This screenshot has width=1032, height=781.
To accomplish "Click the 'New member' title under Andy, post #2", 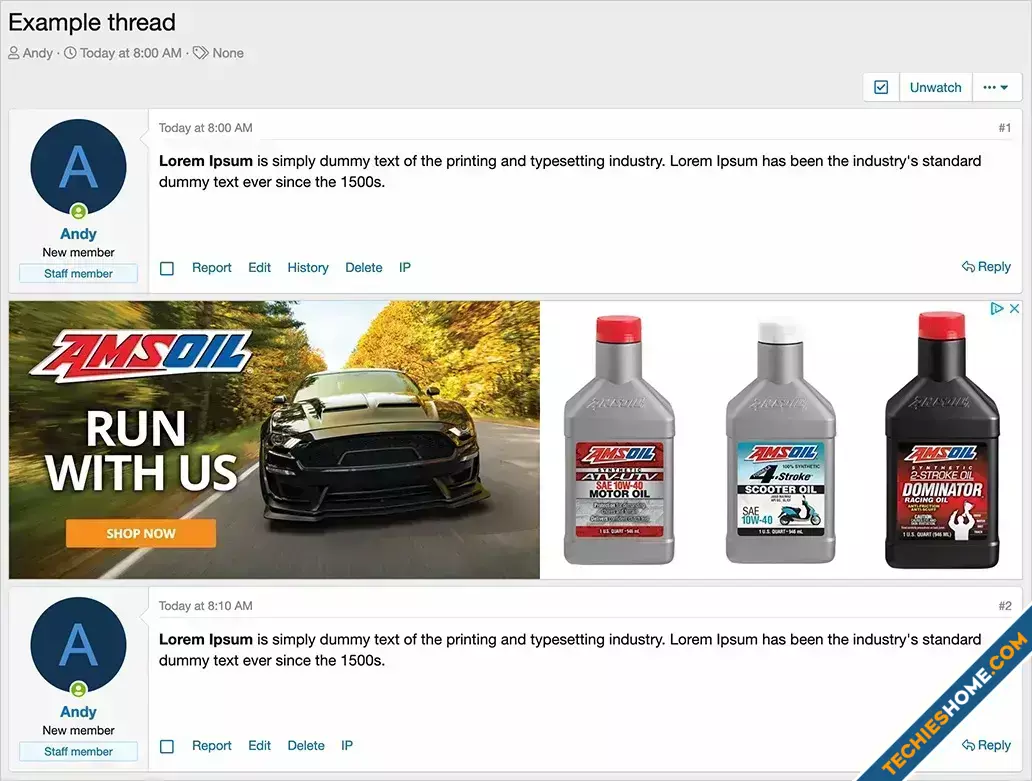I will coord(78,730).
